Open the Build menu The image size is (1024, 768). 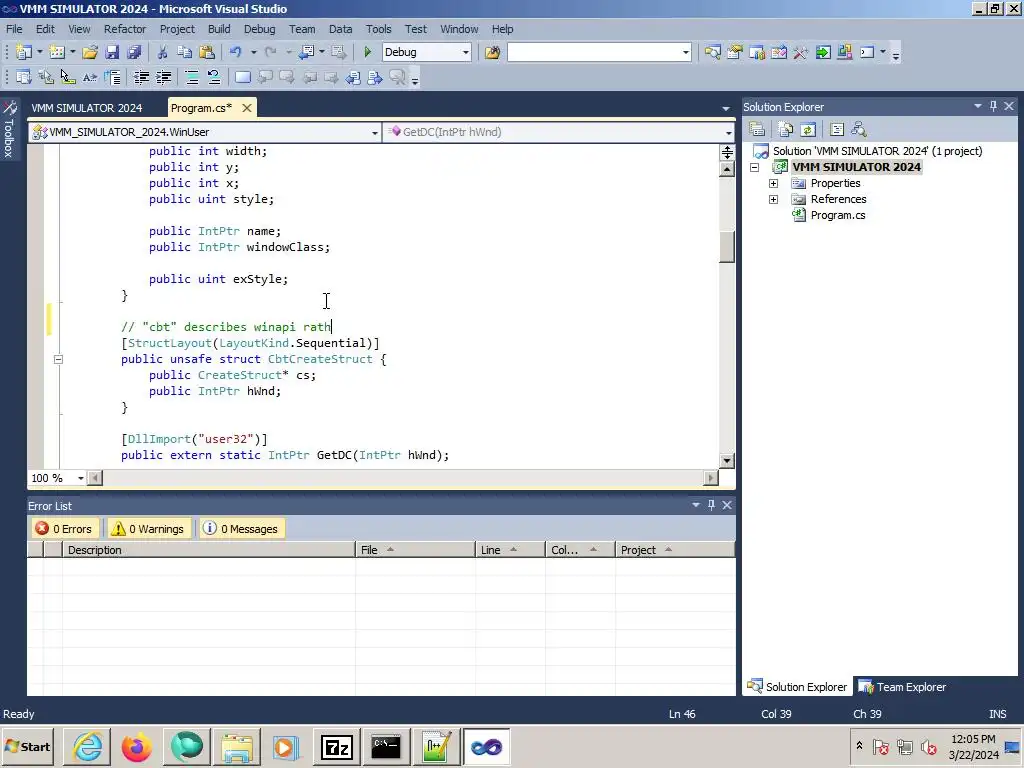(219, 29)
